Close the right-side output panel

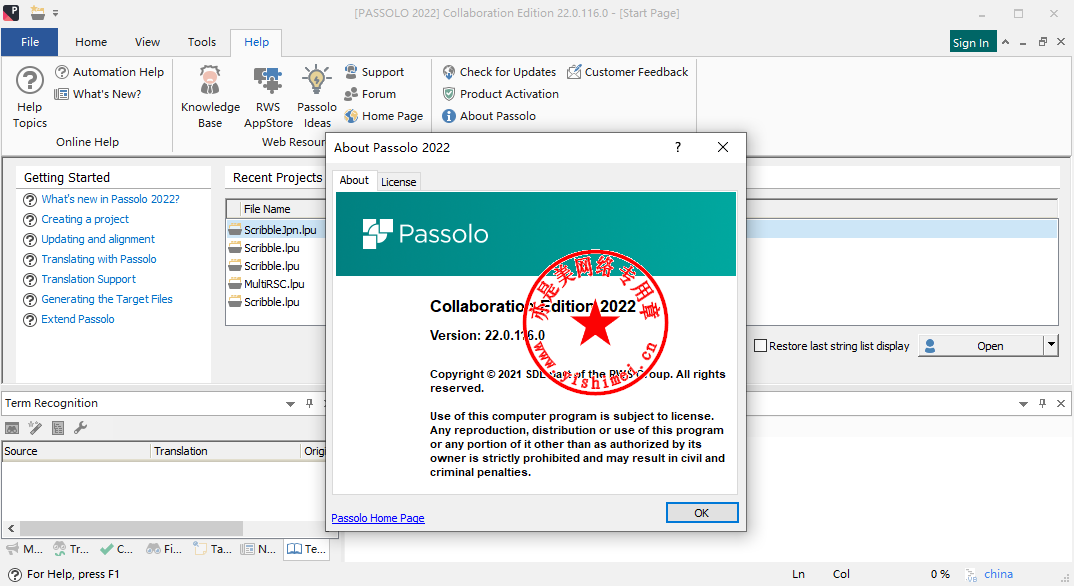coord(1061,403)
